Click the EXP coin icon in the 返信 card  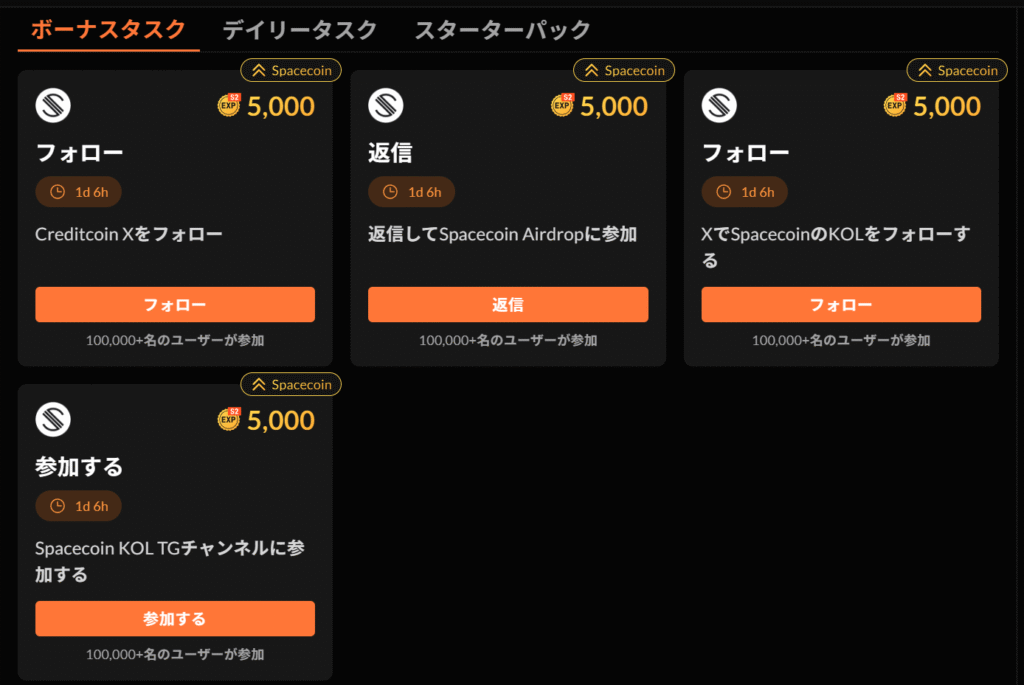(x=563, y=106)
